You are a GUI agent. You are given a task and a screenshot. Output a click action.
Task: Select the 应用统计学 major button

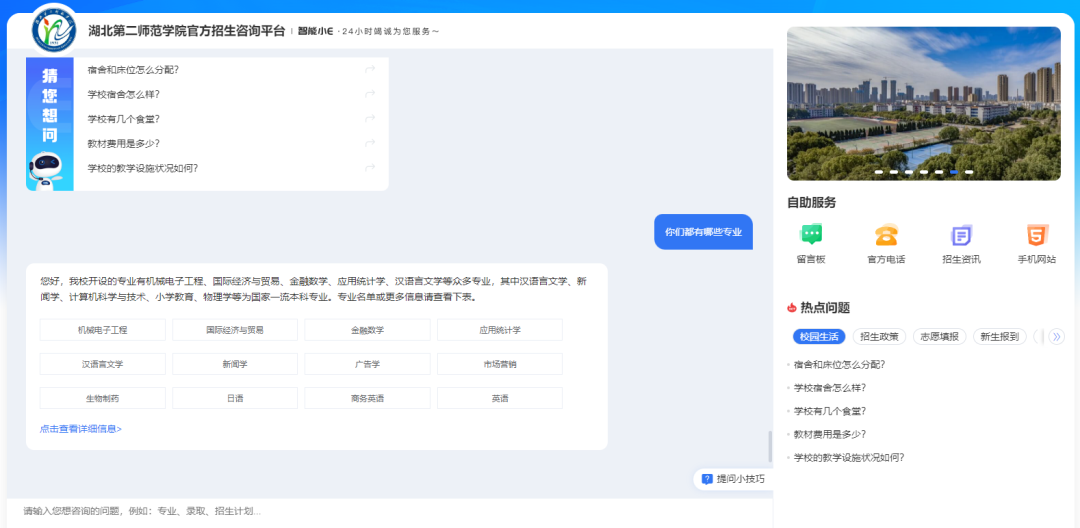[500, 330]
